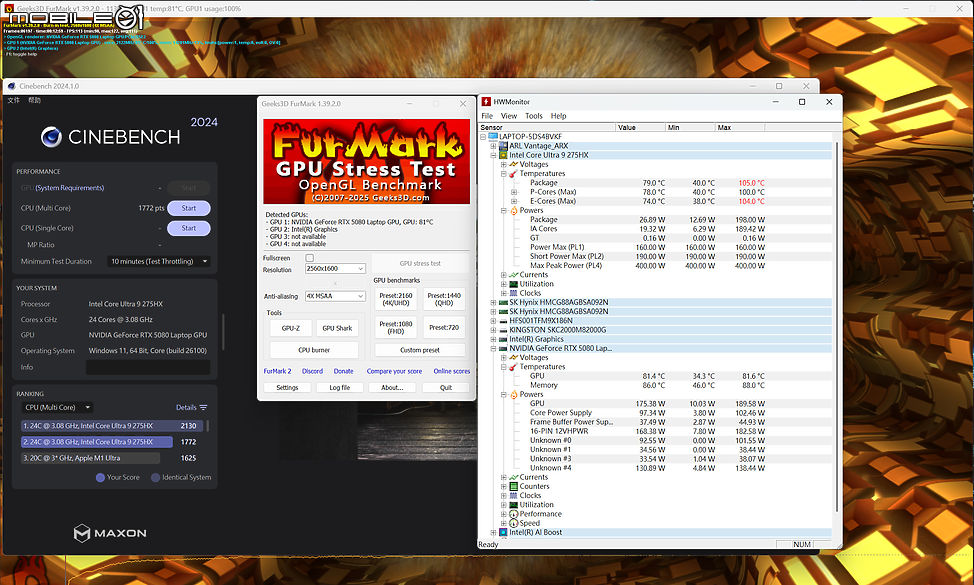Screen dimensions: 974x585
Task: Click the Intel(R) AI Boost device icon
Action: [503, 532]
